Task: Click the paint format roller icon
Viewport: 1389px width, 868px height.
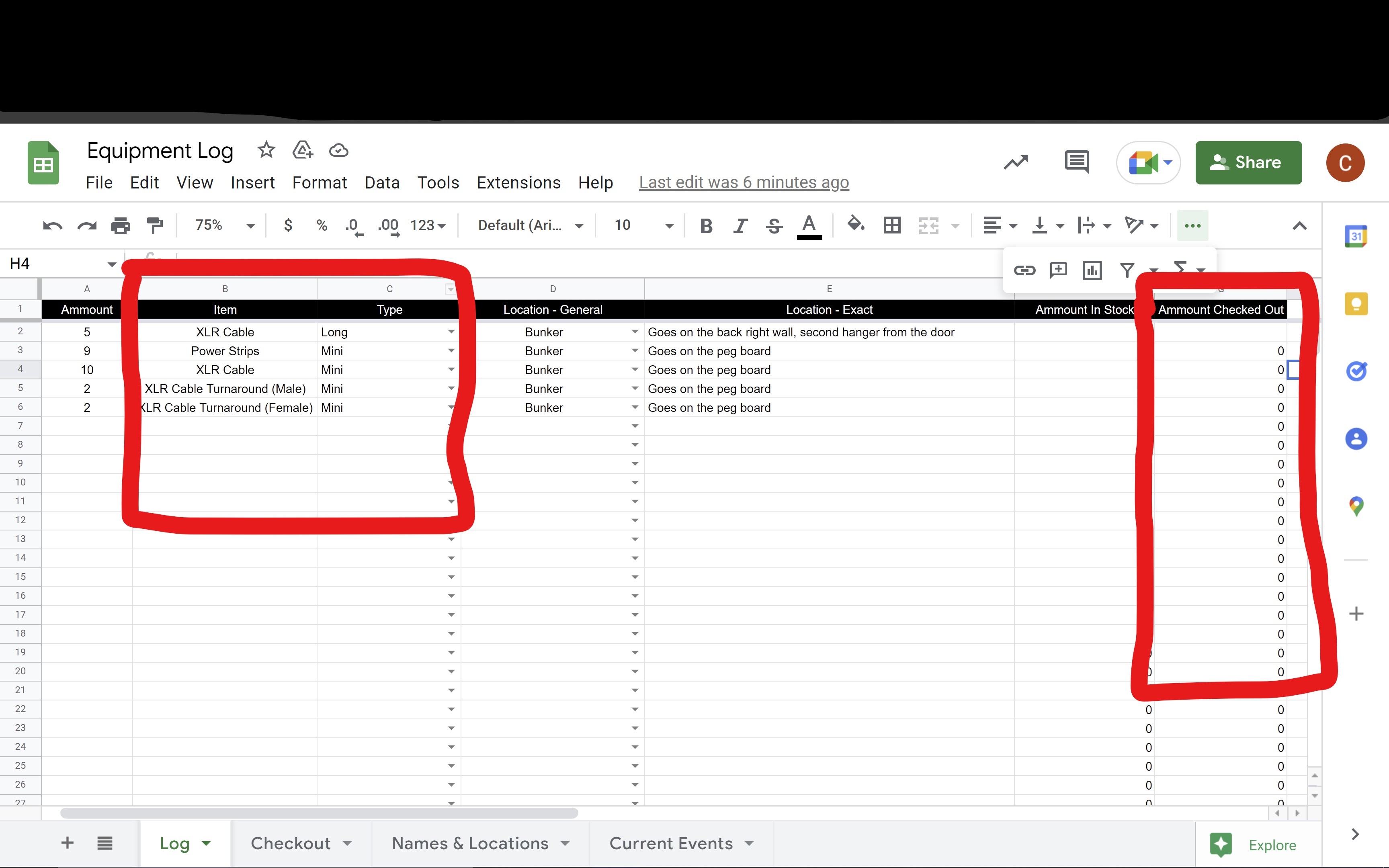Action: (154, 225)
